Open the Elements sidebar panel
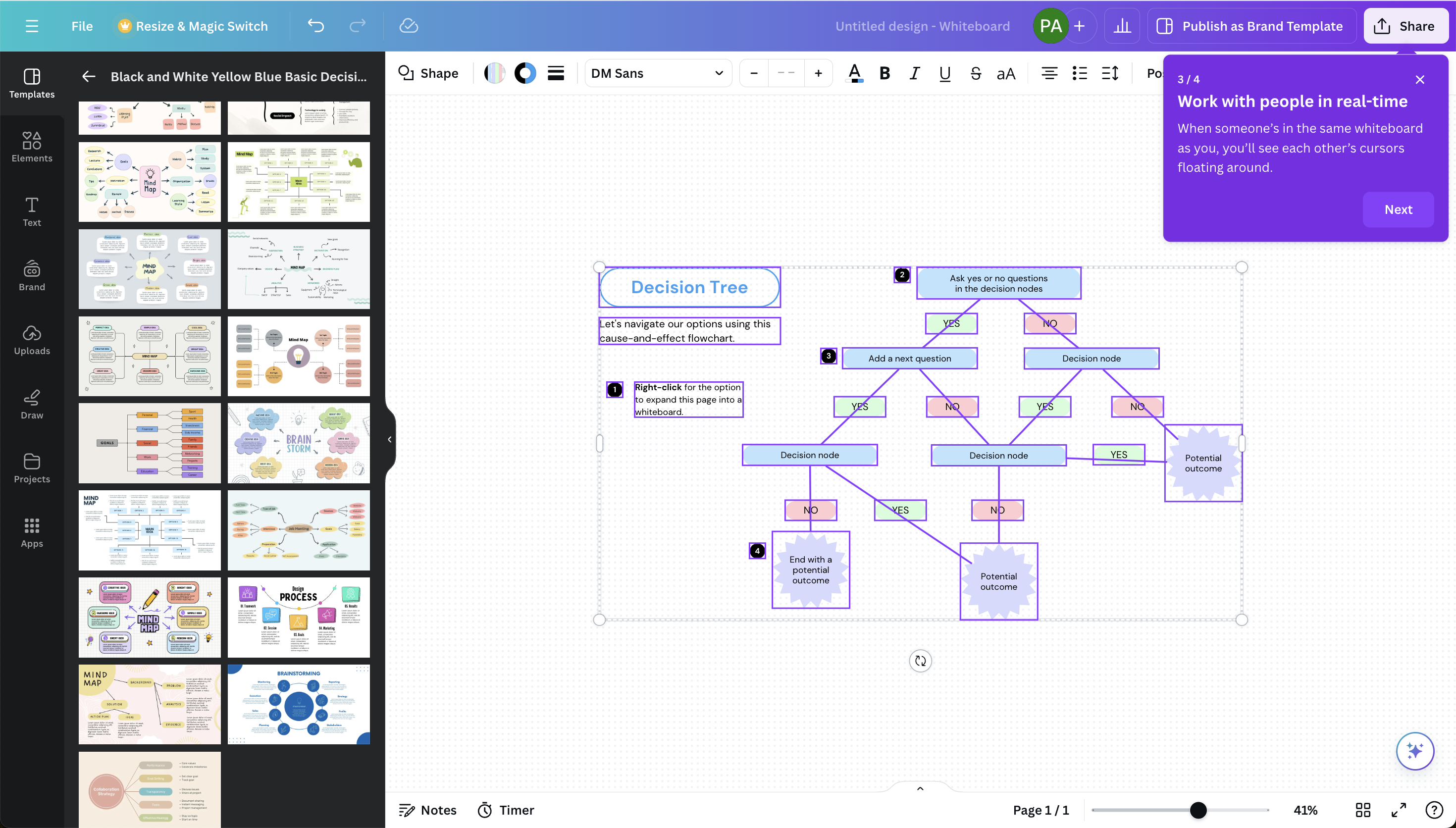Screen dimensions: 1456x828 click(32, 147)
